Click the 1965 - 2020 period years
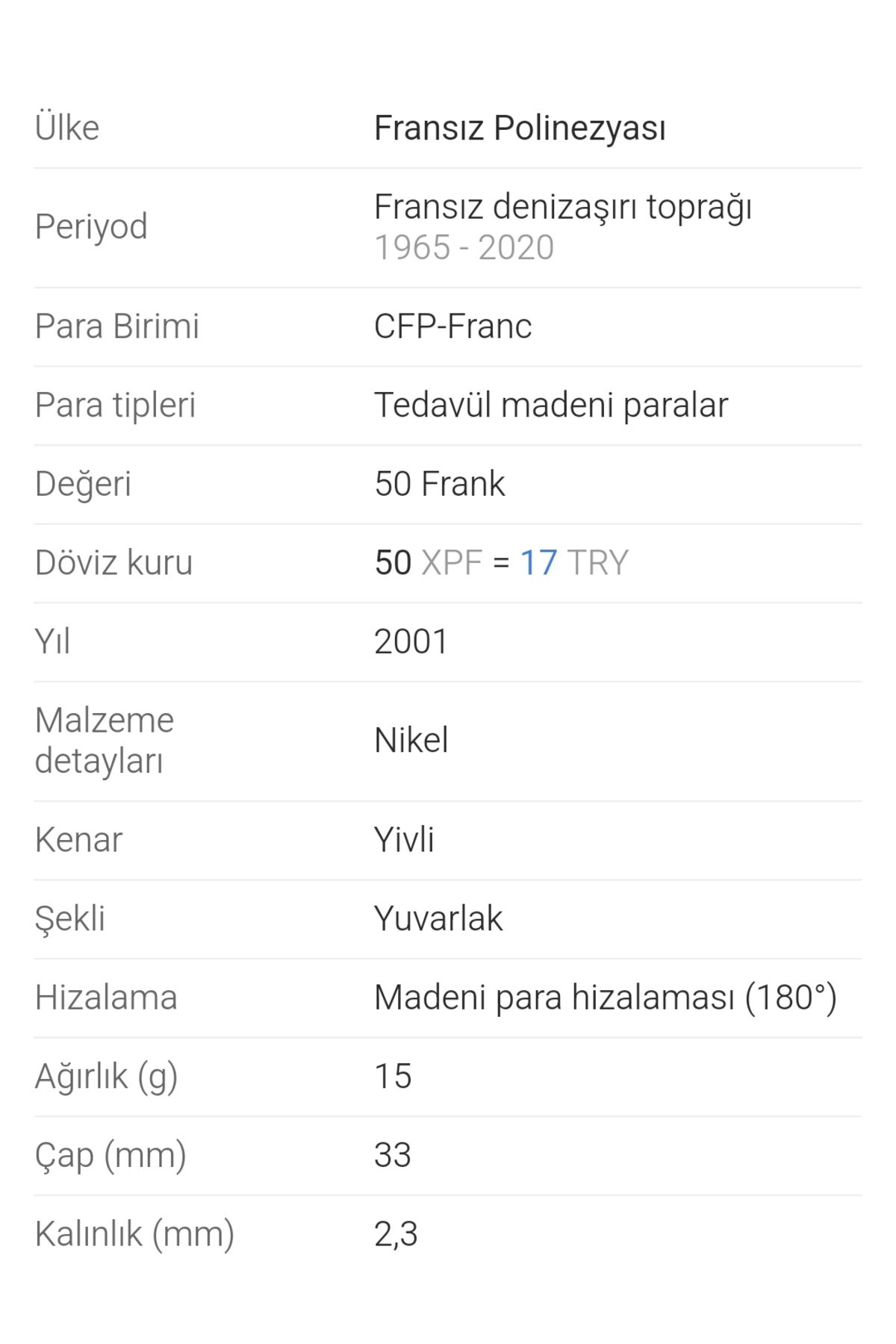896x1344 pixels. coord(464,248)
